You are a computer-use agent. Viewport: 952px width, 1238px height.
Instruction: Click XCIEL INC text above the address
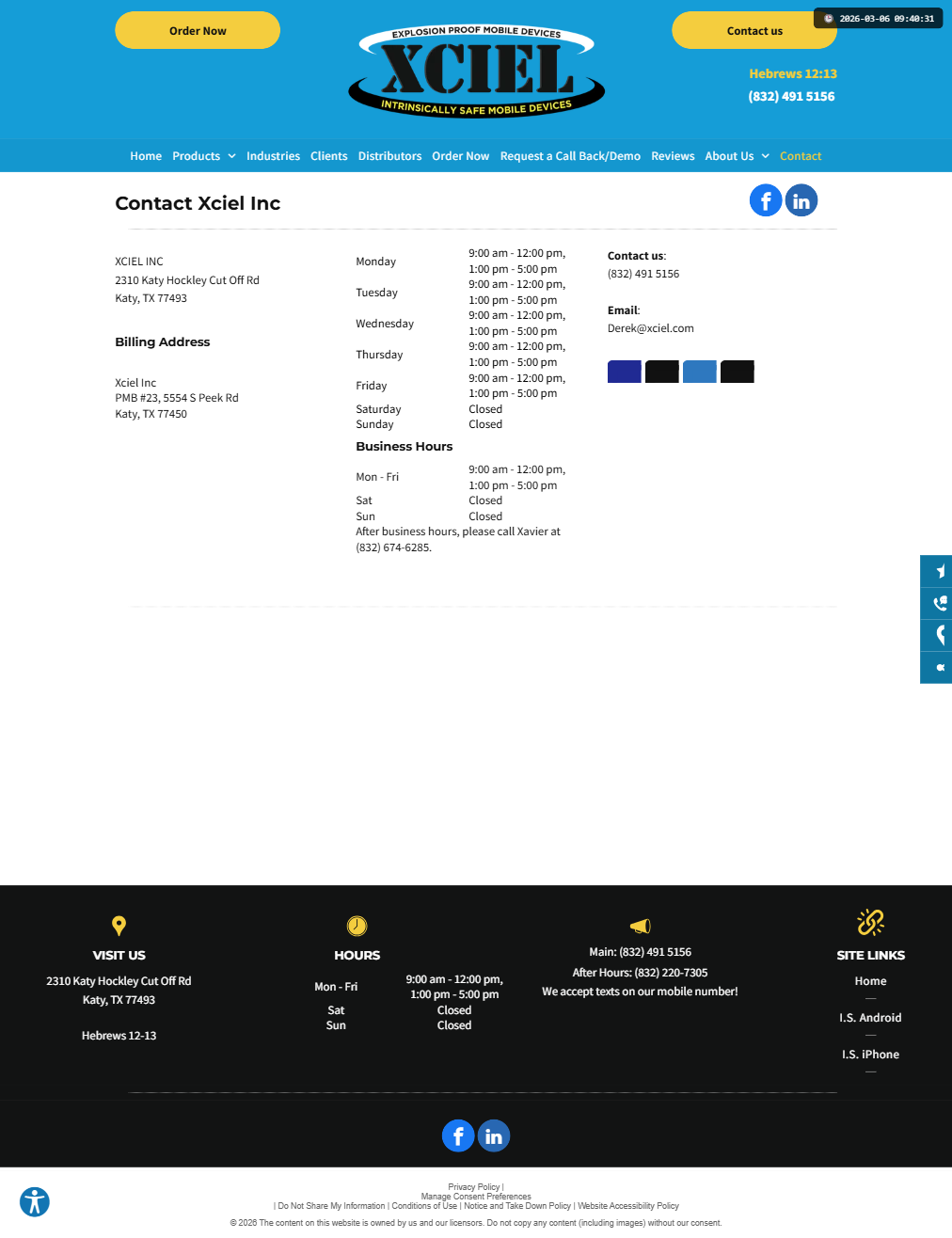(139, 262)
